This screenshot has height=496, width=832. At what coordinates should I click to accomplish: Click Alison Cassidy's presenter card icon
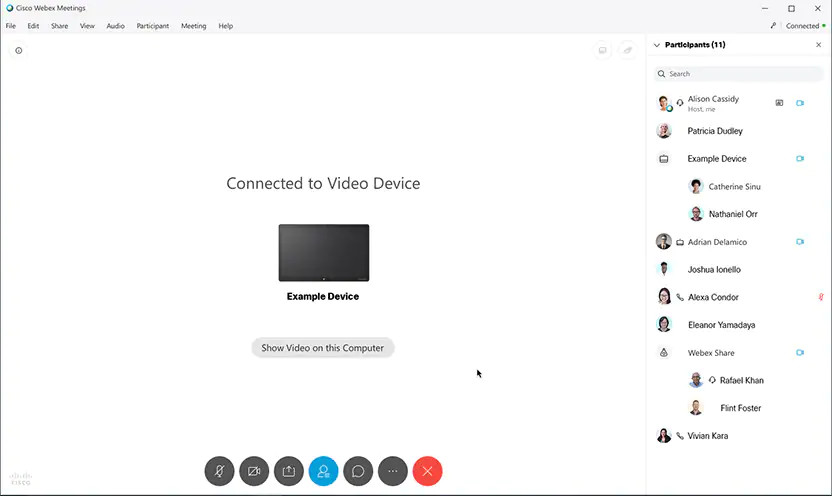pyautogui.click(x=779, y=103)
